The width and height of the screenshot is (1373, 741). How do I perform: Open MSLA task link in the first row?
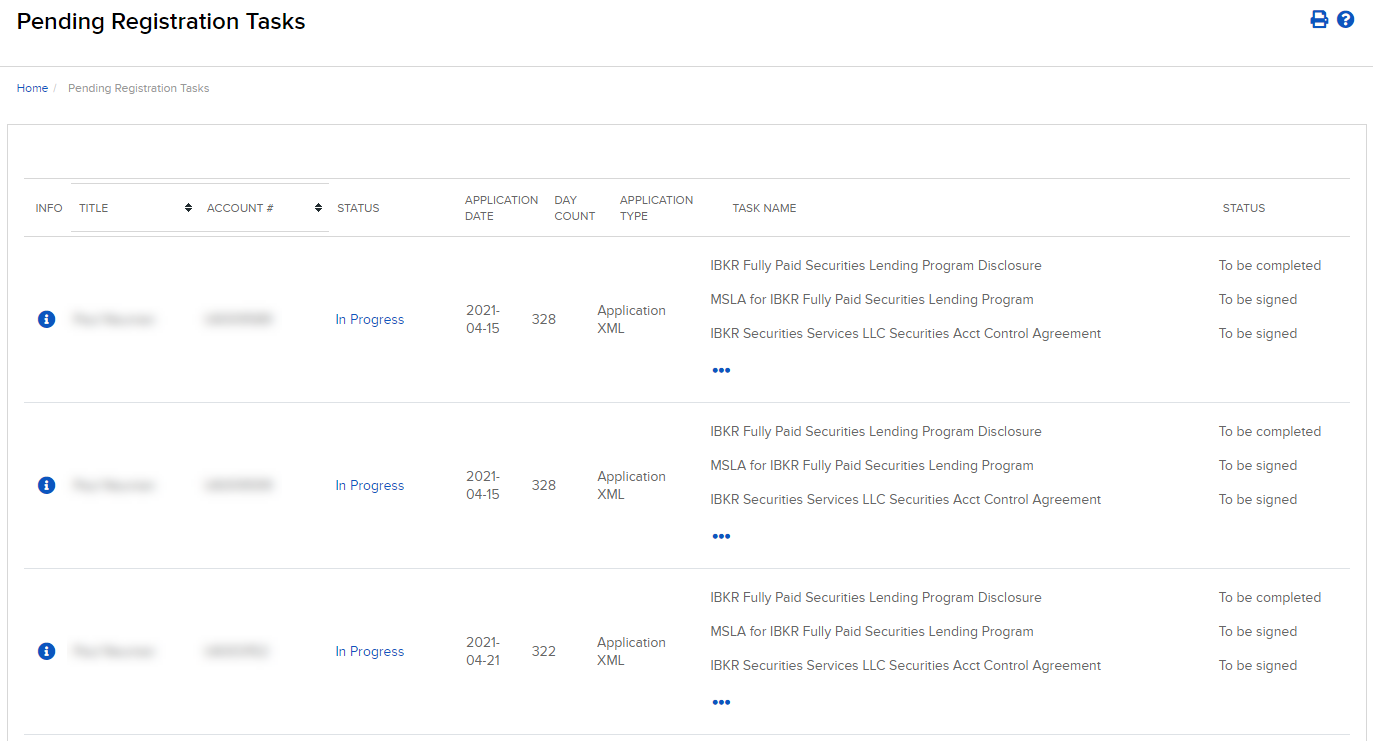point(872,299)
